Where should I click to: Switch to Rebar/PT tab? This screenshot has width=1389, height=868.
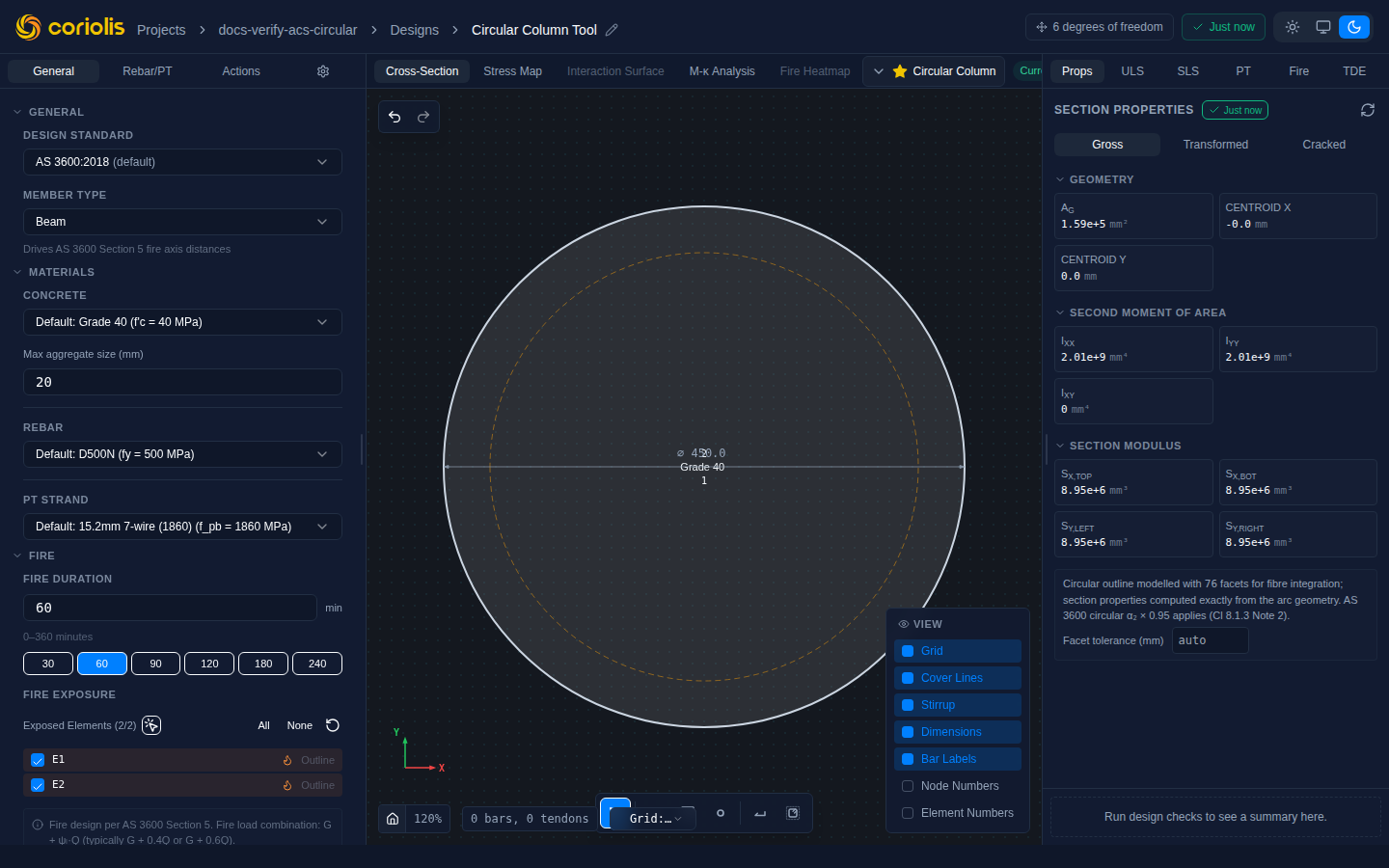148,71
